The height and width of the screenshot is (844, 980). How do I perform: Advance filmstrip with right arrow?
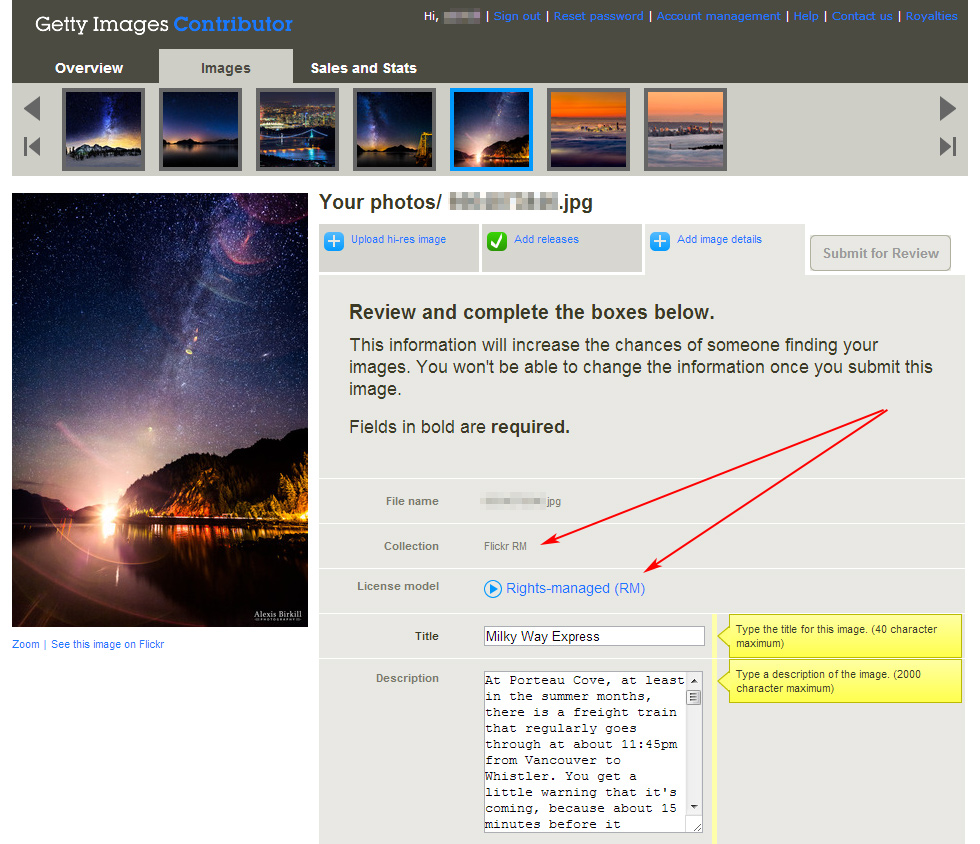(948, 108)
